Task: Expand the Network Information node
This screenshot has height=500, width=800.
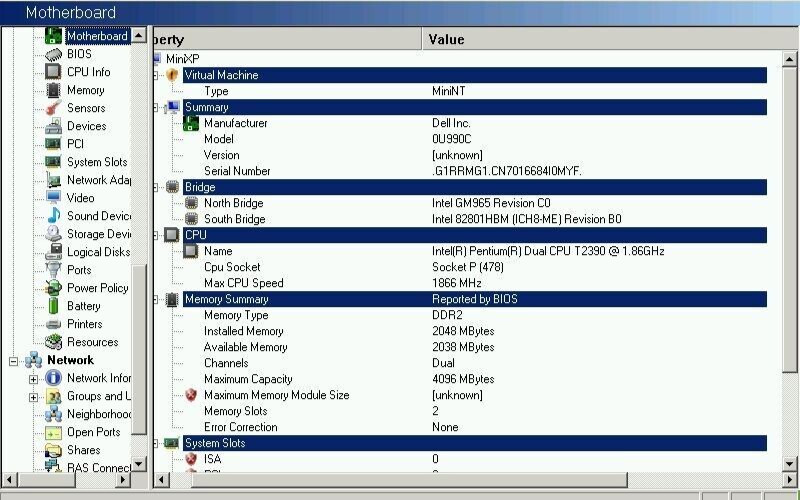Action: pos(33,379)
